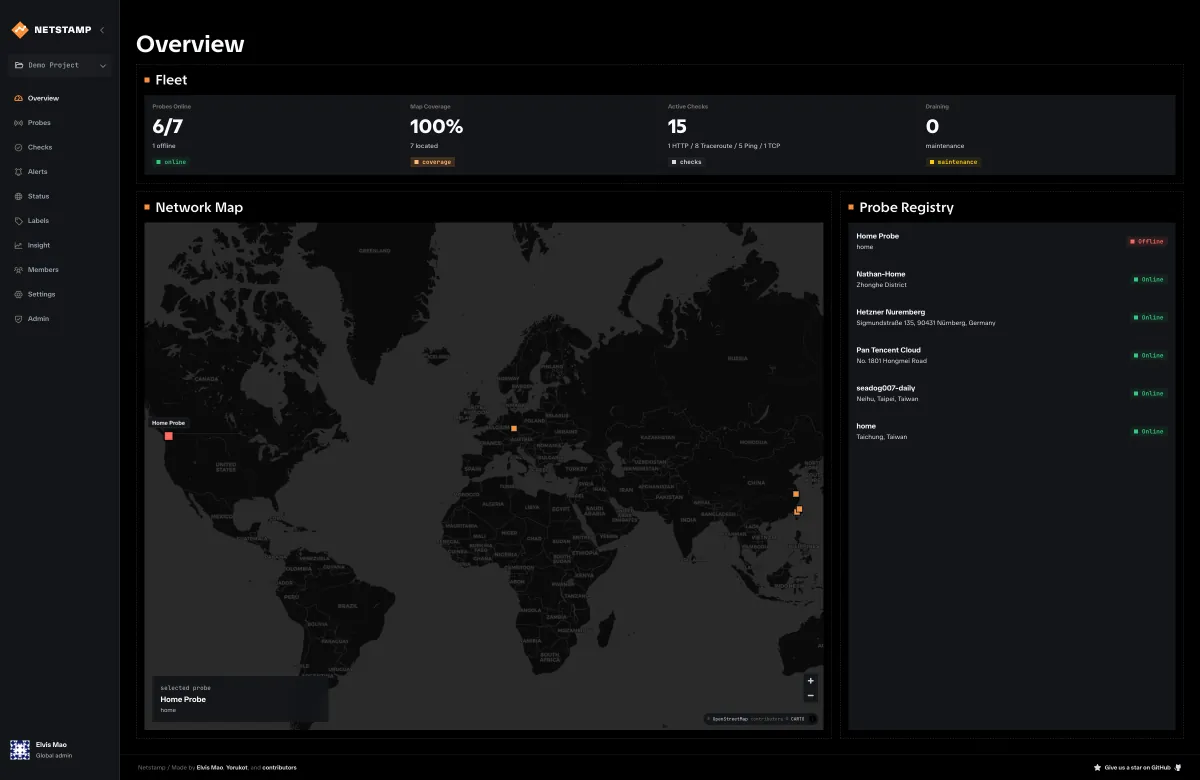
Task: Zoom out on the network map
Action: [811, 695]
